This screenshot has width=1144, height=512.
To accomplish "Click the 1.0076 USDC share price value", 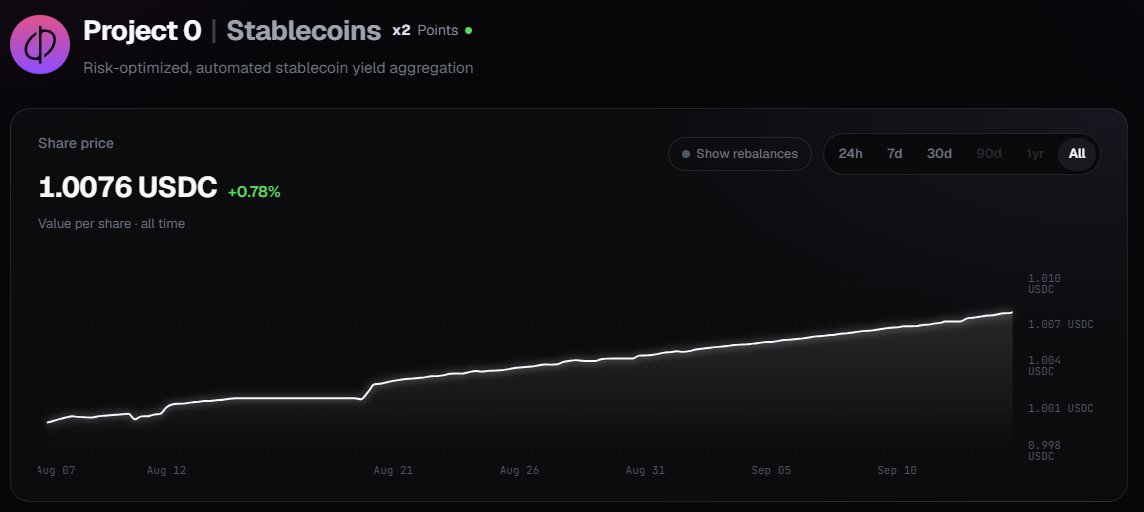I will pos(128,187).
